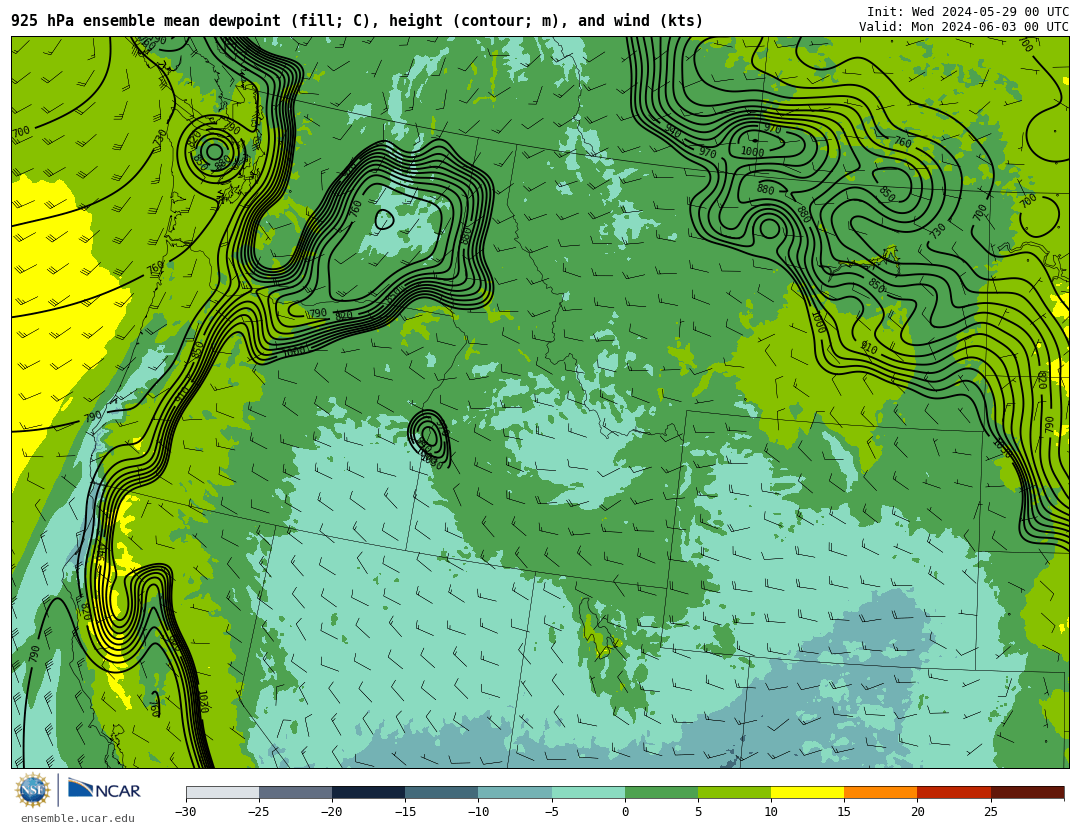Viewport: 1080px width, 831px height.
Task: Click the Valid: Mon 2024-06-03 00 UTC label
Action: [964, 26]
